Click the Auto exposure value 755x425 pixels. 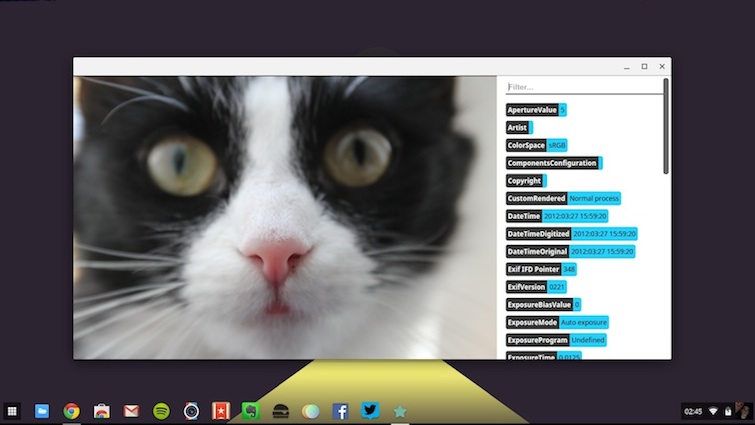point(584,322)
